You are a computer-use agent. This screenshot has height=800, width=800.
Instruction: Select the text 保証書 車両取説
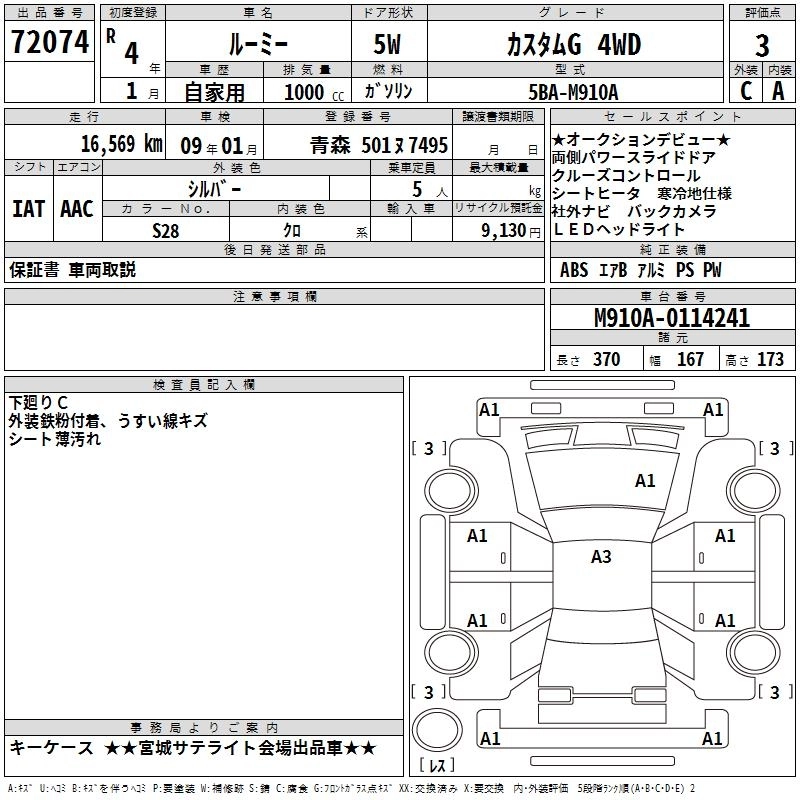click(72, 269)
